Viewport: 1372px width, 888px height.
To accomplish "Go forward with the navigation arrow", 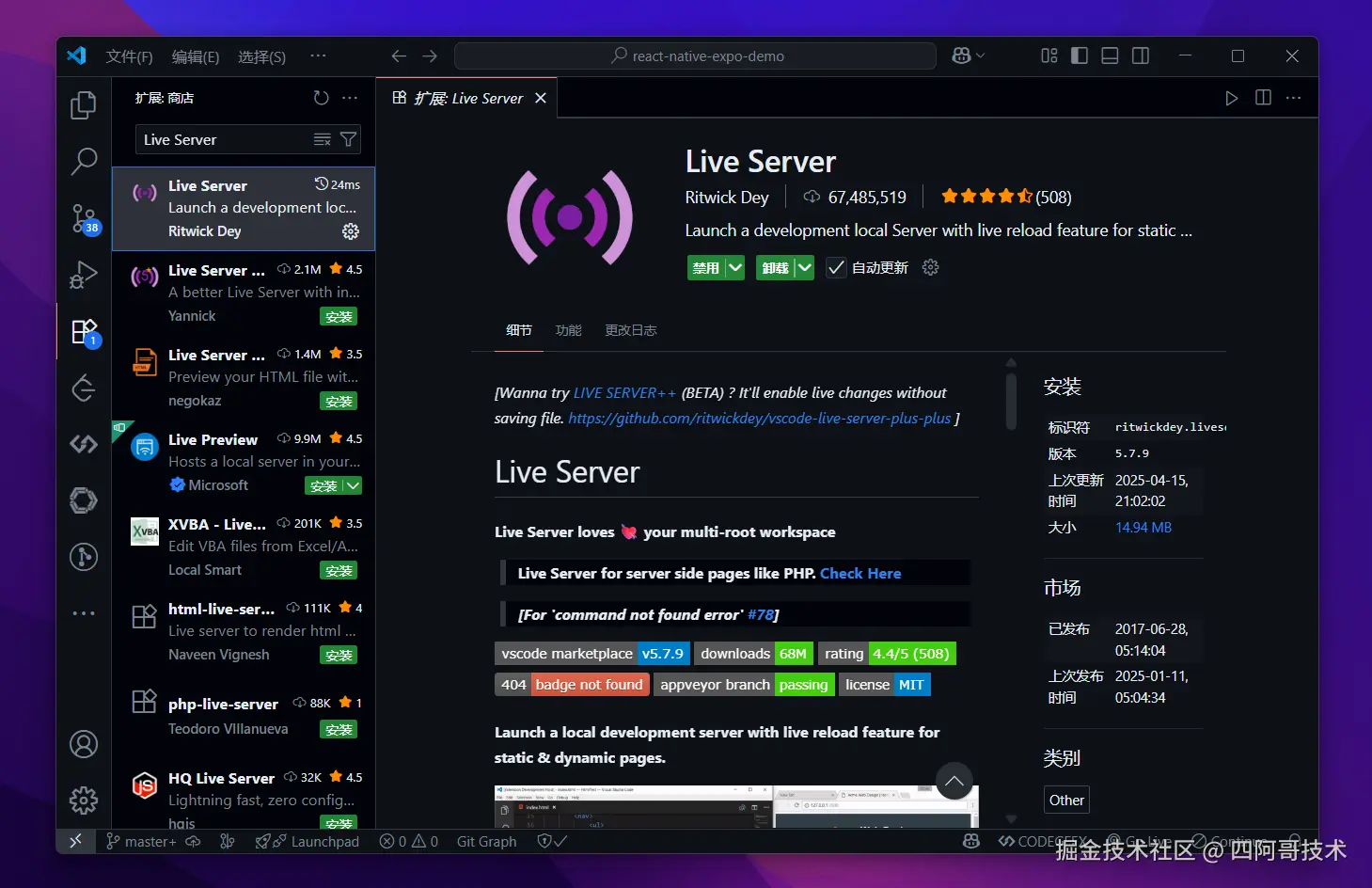I will [x=430, y=56].
